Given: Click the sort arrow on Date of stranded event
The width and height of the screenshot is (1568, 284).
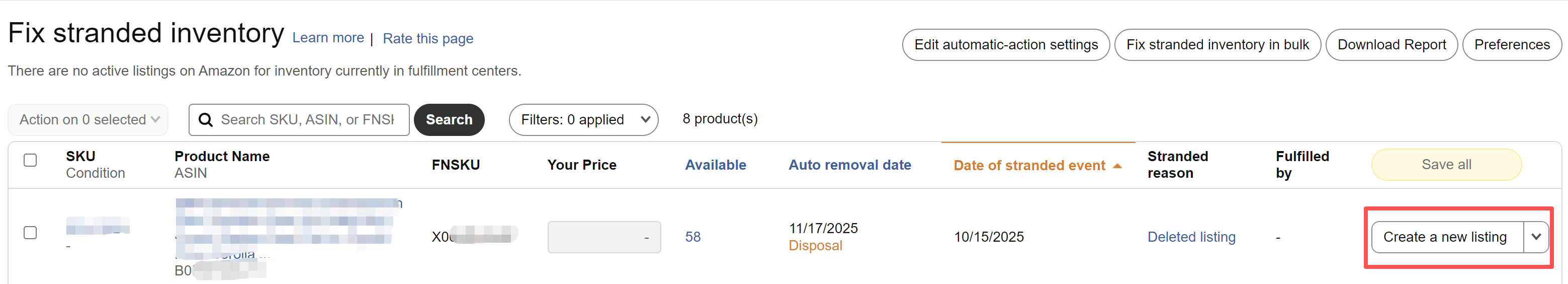Looking at the screenshot, I should (x=1117, y=166).
